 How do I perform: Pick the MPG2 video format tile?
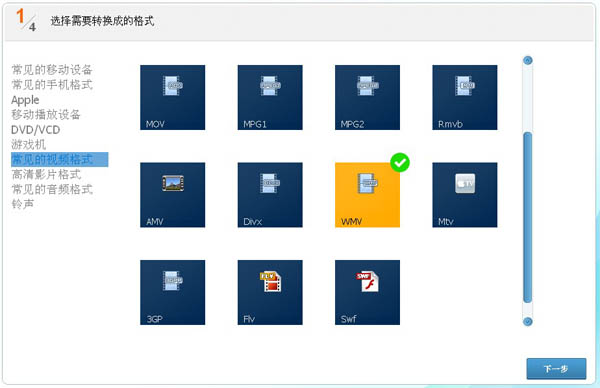click(367, 98)
